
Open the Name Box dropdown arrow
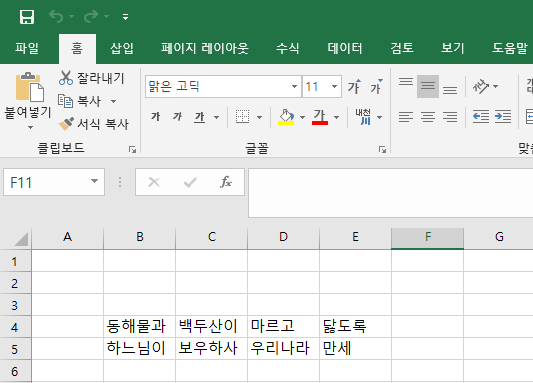pos(94,181)
